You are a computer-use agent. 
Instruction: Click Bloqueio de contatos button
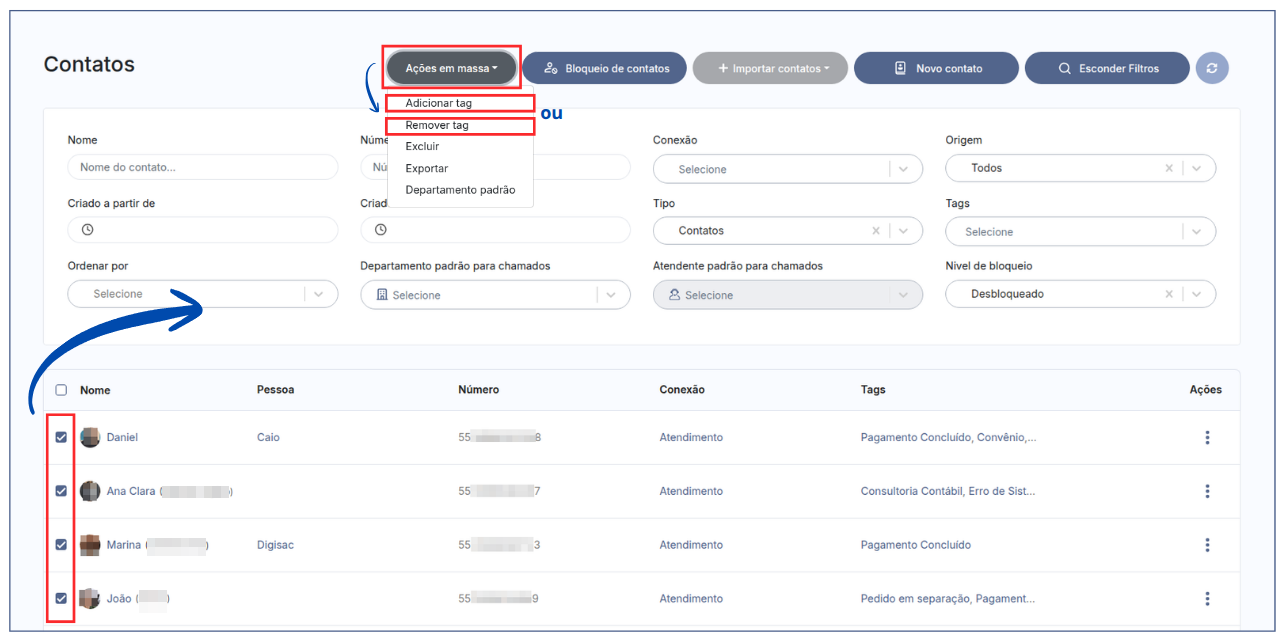click(604, 68)
